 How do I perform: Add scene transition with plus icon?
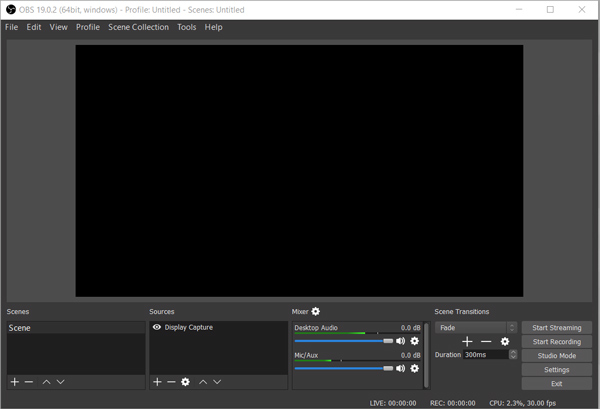467,341
